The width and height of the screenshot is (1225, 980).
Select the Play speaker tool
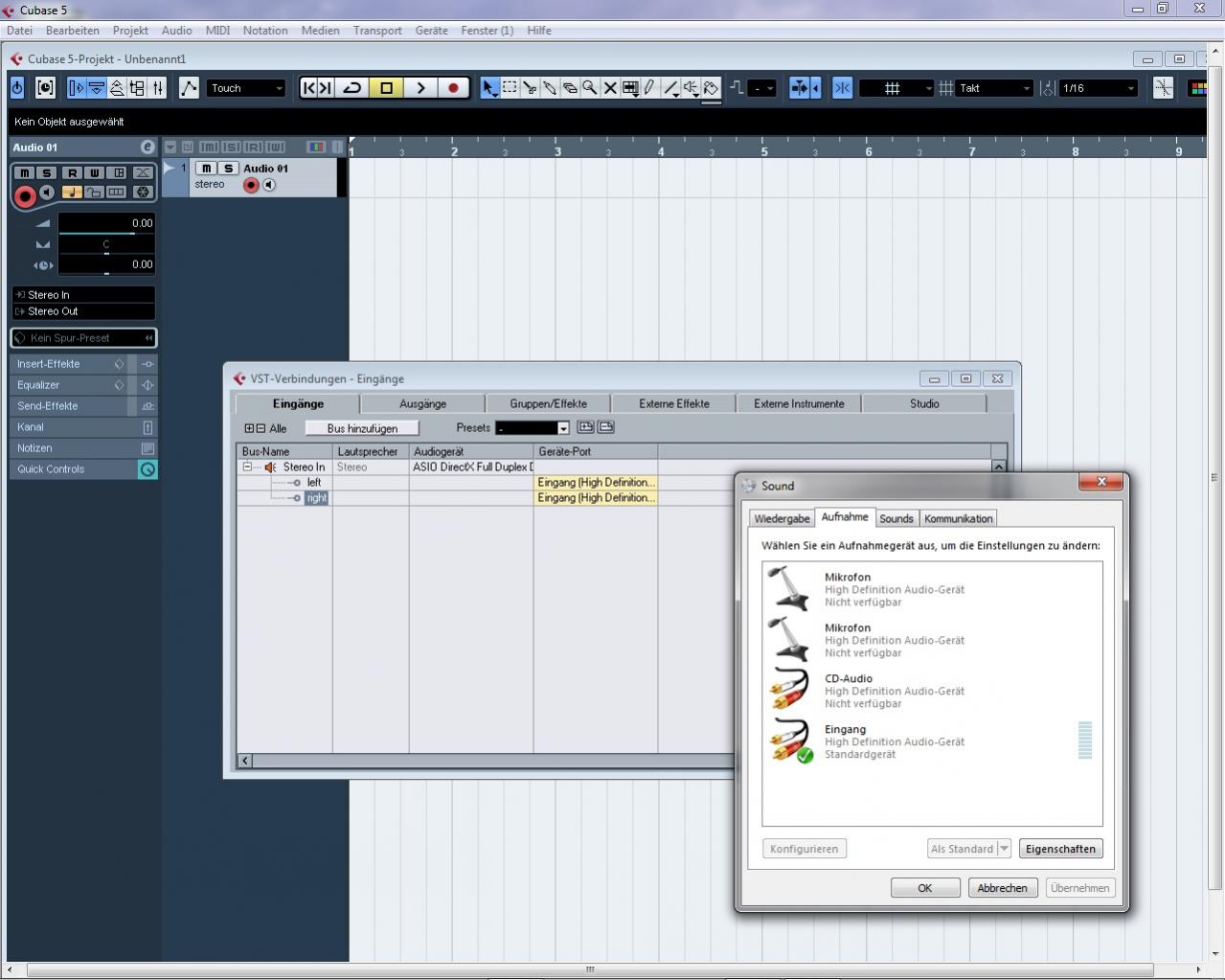click(x=692, y=88)
